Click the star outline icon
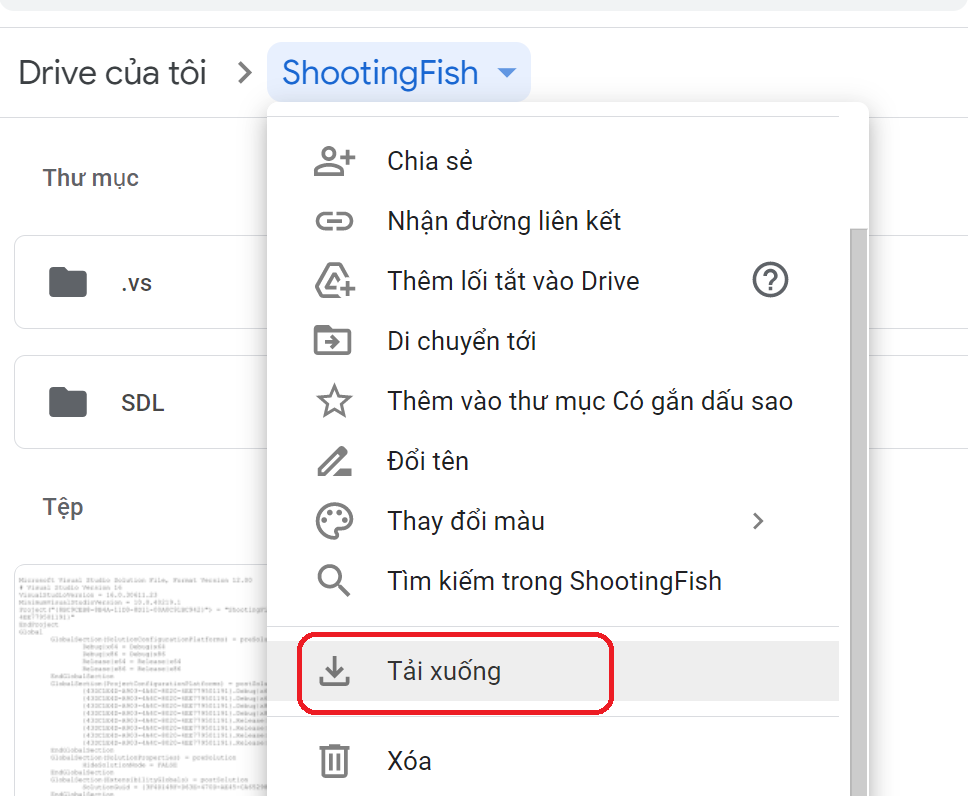Viewport: 968px width, 796px height. click(x=334, y=401)
